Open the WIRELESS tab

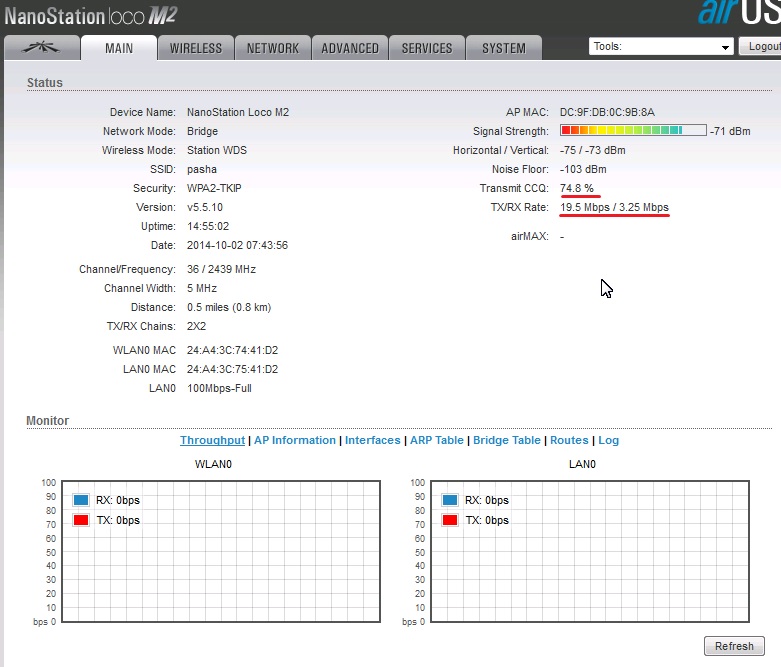(196, 48)
